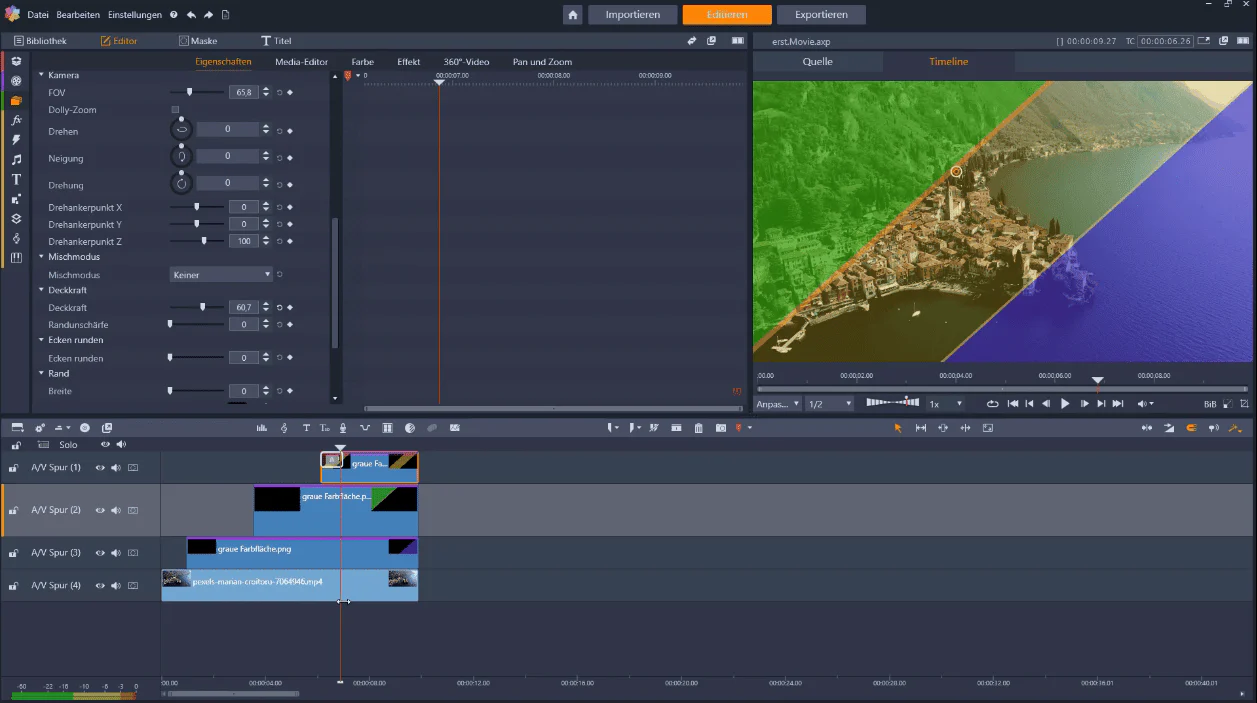
Task: Open the ScoreFitter treble clef tool
Action: point(284,428)
